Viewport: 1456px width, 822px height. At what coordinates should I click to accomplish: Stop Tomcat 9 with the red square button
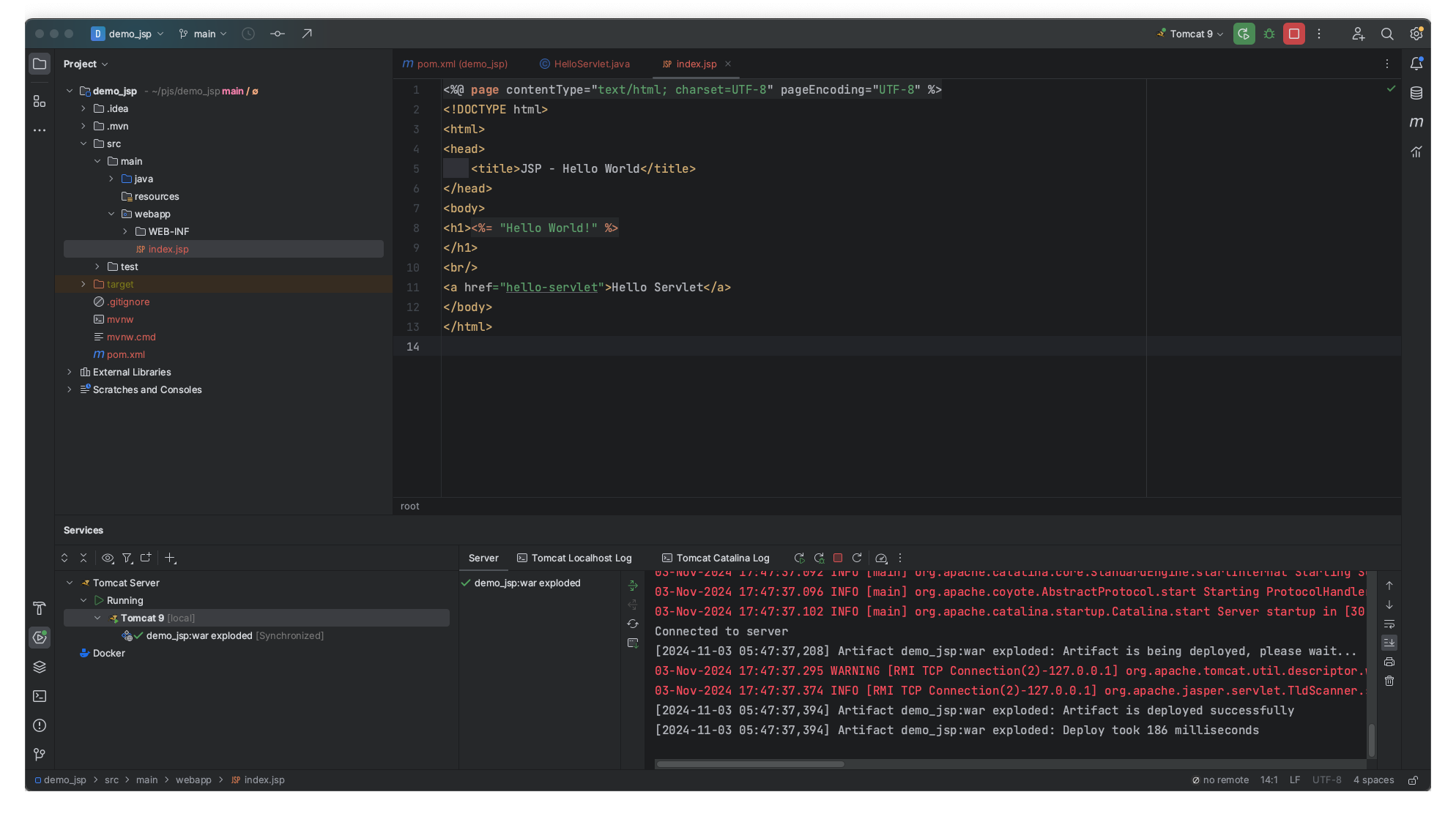[x=1294, y=34]
